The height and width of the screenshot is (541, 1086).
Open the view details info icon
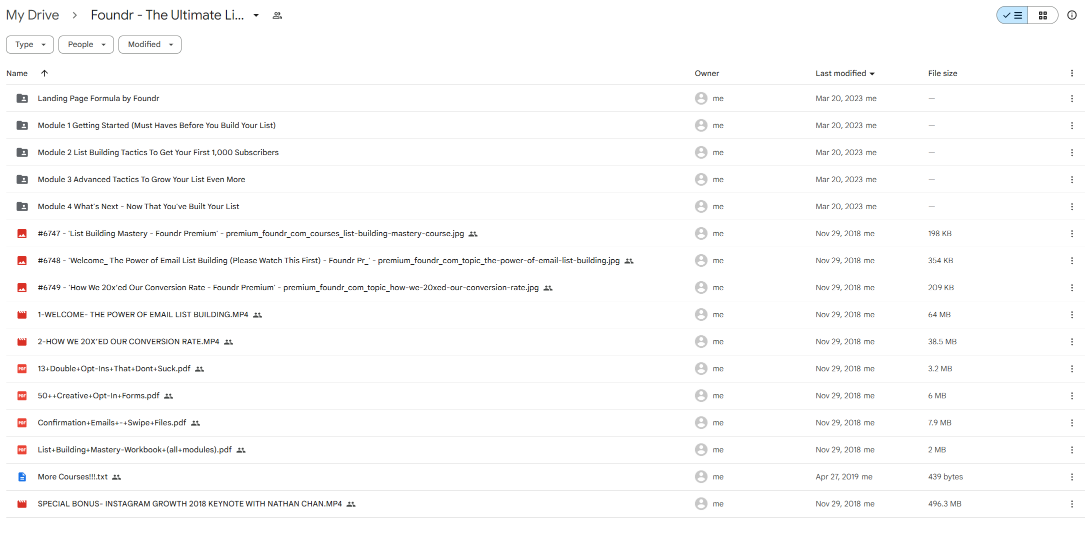(1072, 15)
